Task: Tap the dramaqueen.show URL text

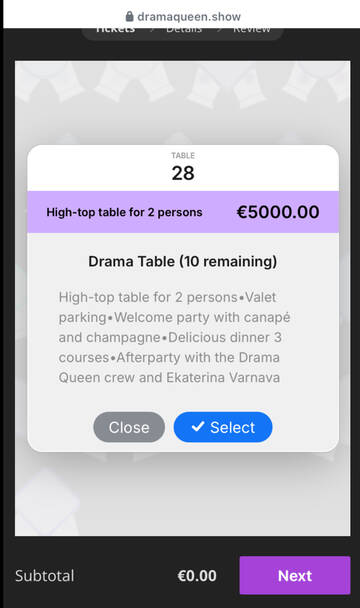Action: 189,17
